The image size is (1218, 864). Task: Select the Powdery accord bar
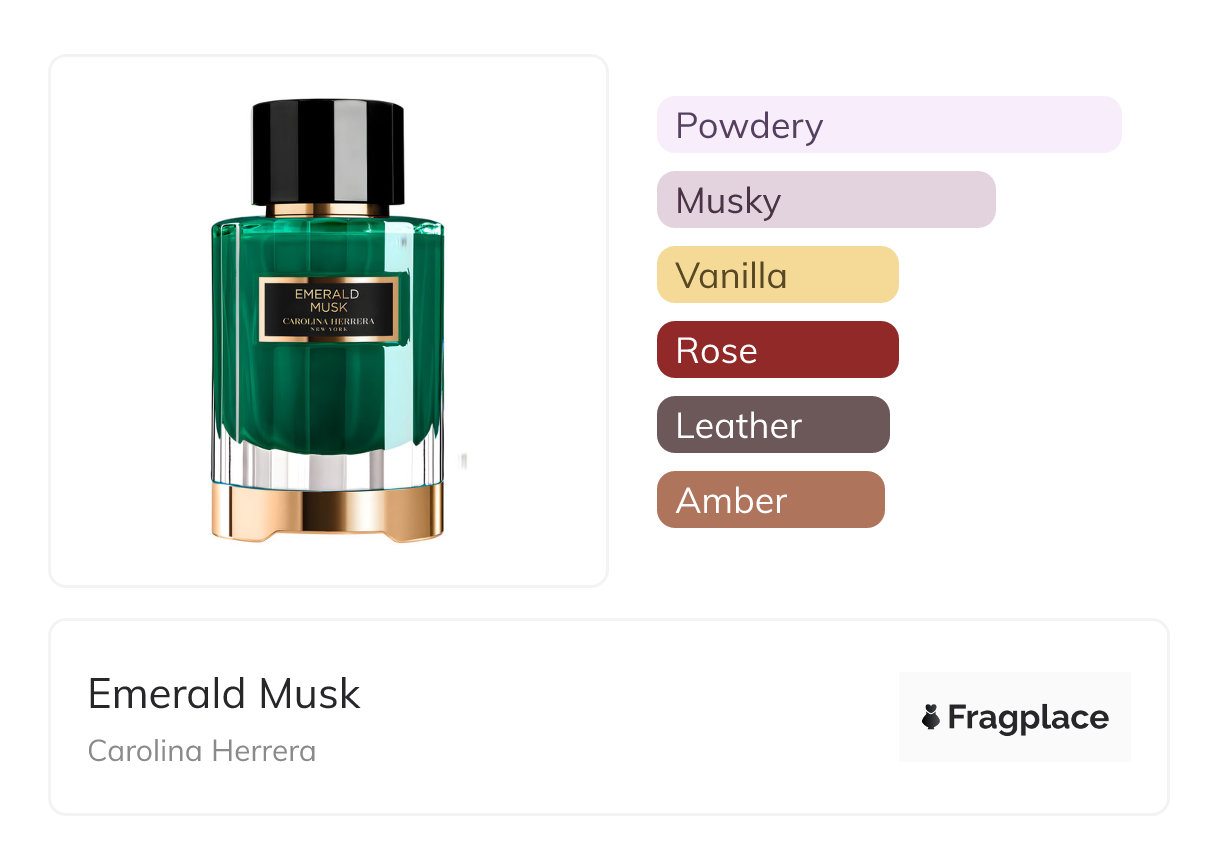889,125
